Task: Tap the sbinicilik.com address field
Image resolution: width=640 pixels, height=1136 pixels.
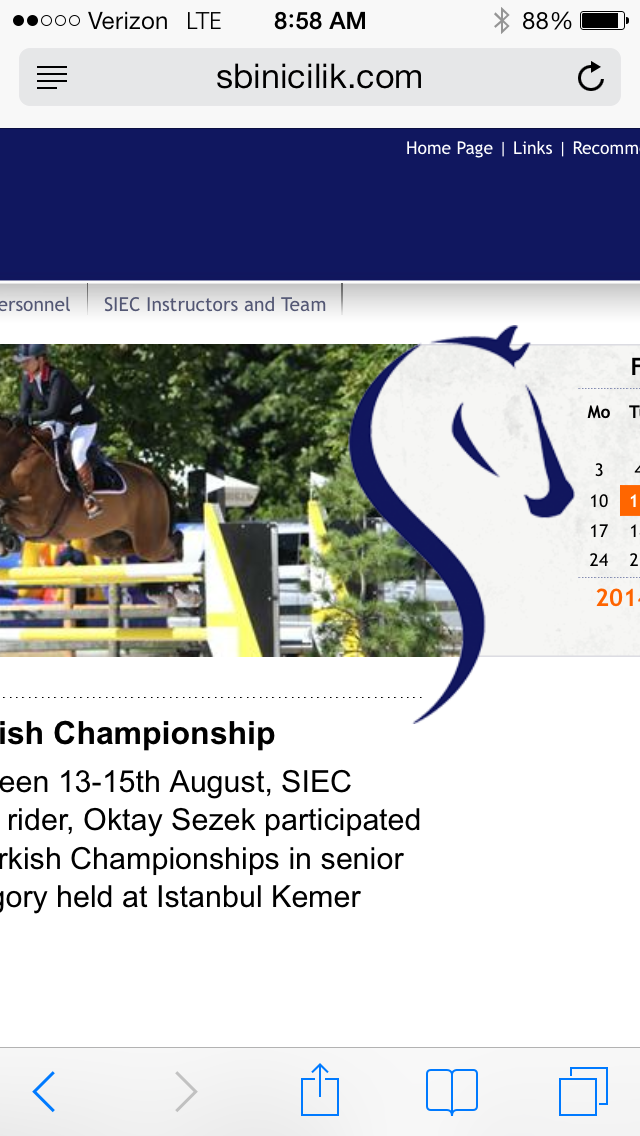Action: click(x=319, y=77)
